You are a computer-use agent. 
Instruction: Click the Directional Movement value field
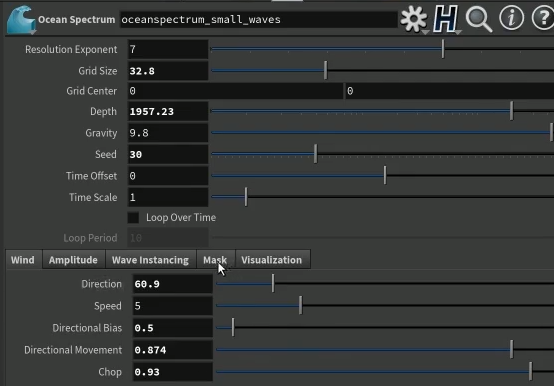[x=173, y=350]
